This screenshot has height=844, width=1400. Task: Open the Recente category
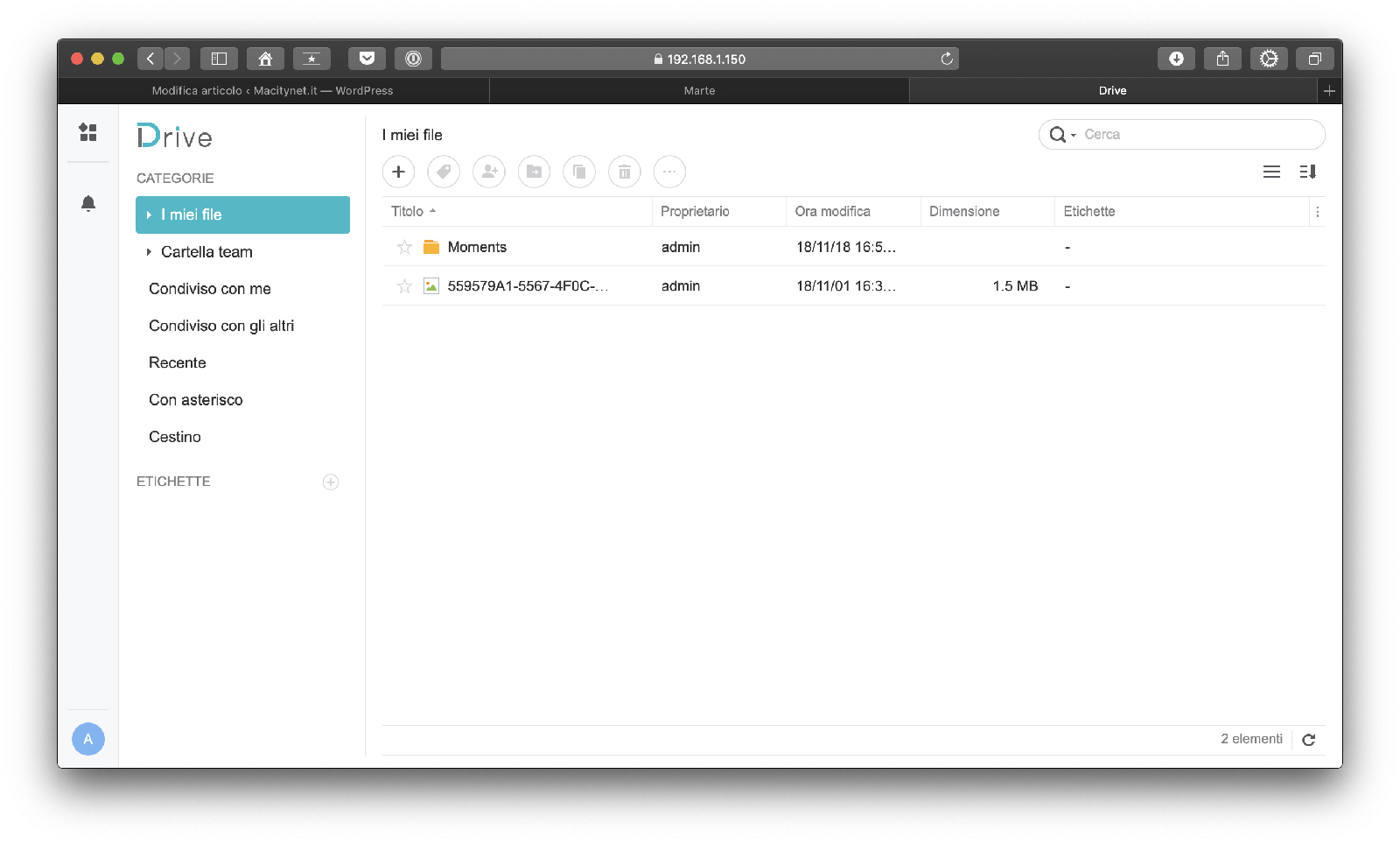click(178, 362)
